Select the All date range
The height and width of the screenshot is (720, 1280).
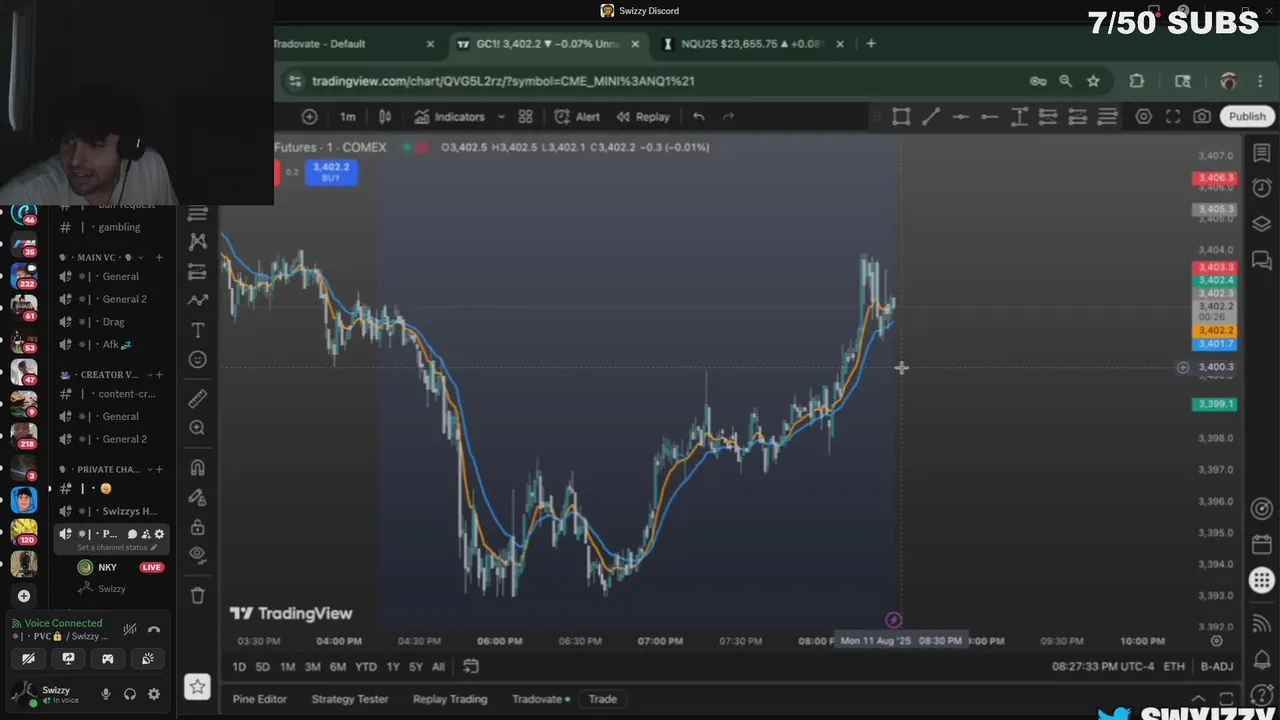[x=438, y=667]
